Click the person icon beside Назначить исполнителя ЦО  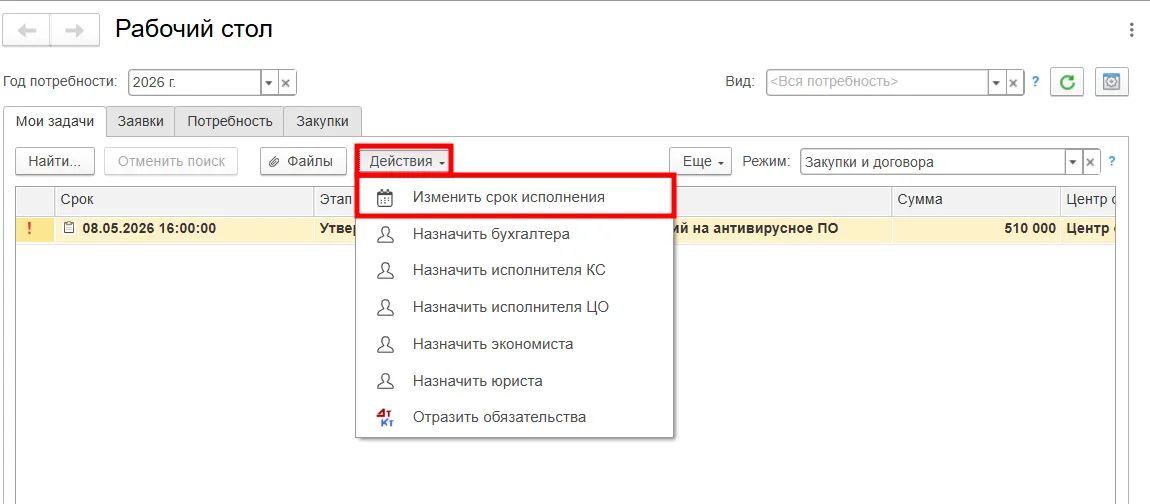point(385,307)
